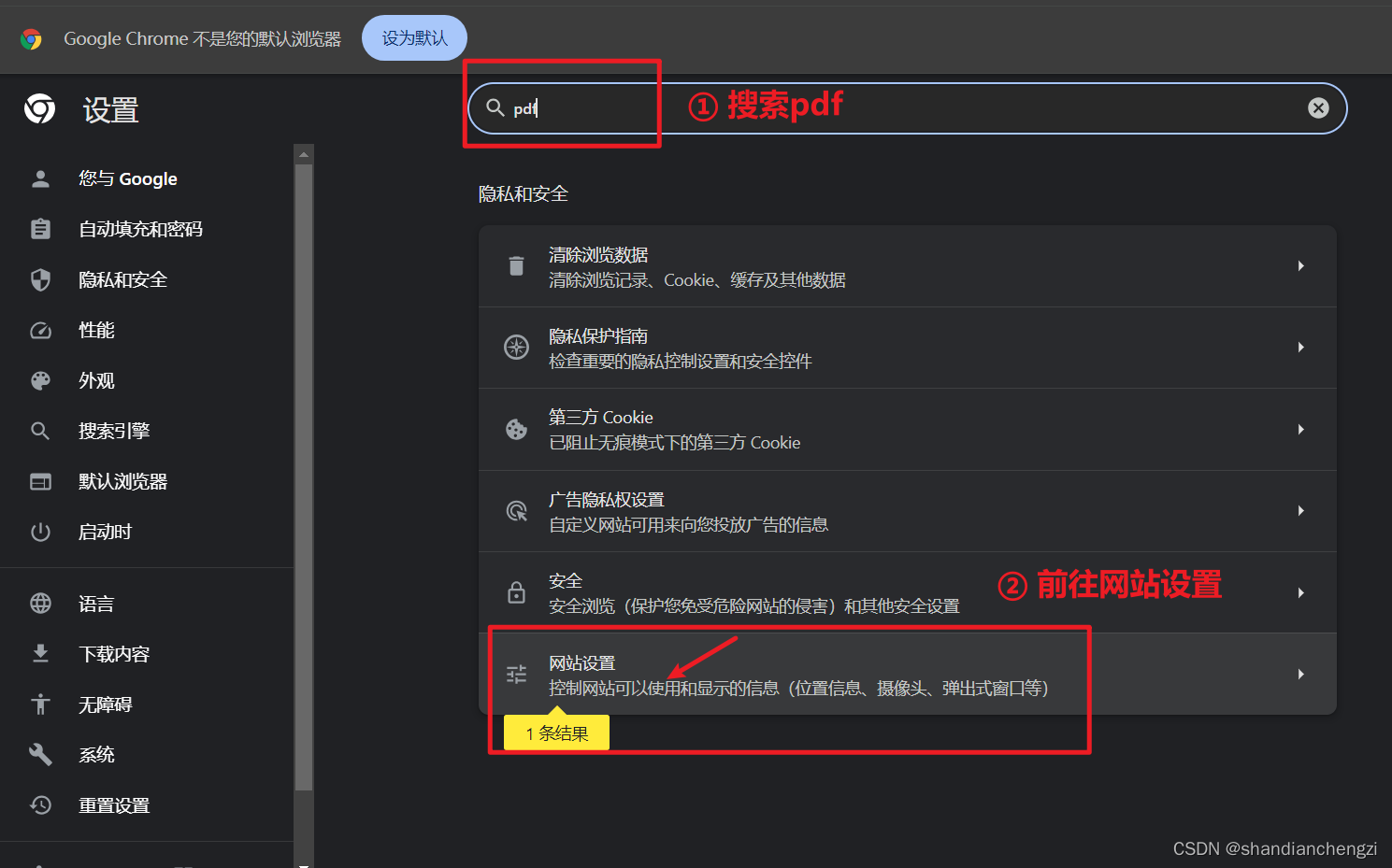Click the restore icon for 重置设置
This screenshot has height=868, width=1392.
(40, 804)
